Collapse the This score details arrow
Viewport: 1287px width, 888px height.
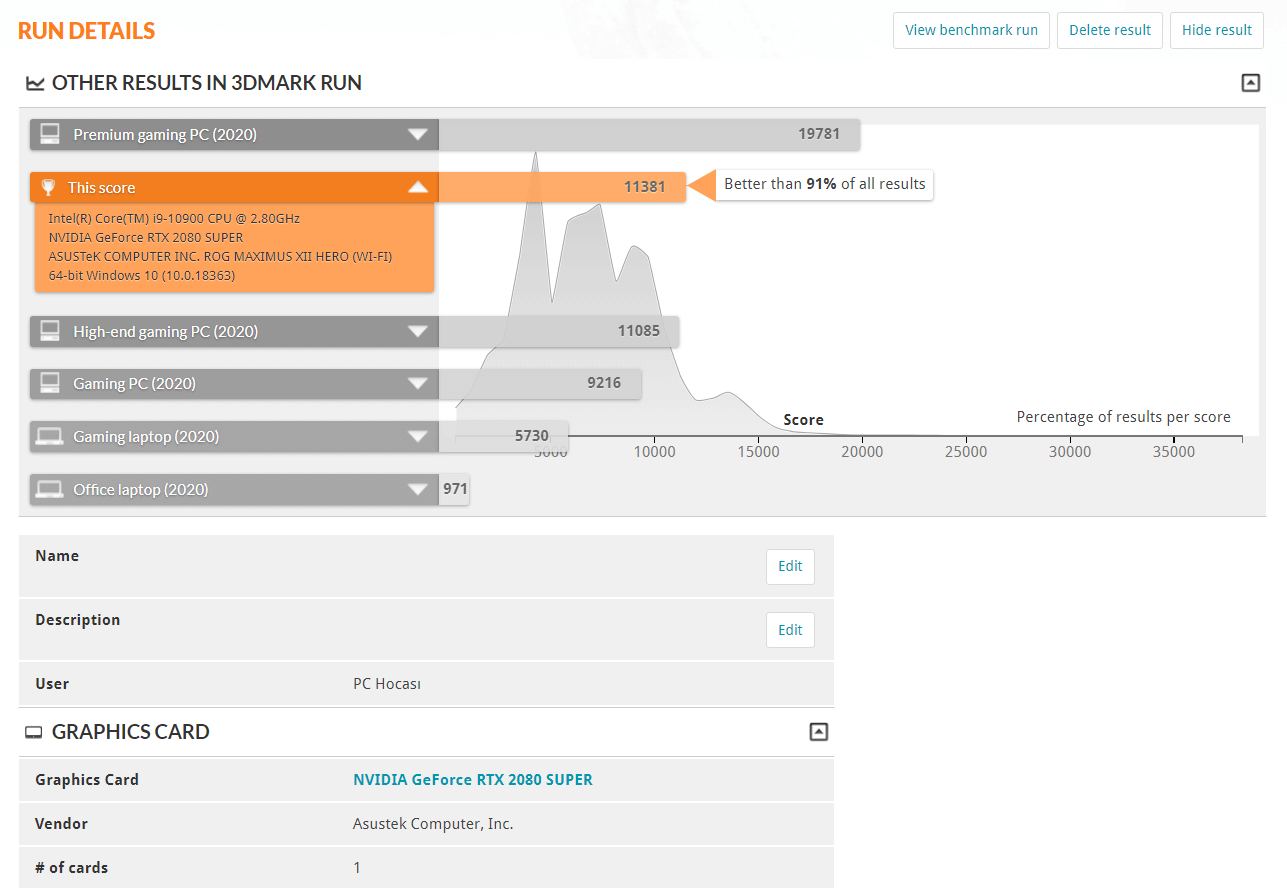pyautogui.click(x=418, y=188)
